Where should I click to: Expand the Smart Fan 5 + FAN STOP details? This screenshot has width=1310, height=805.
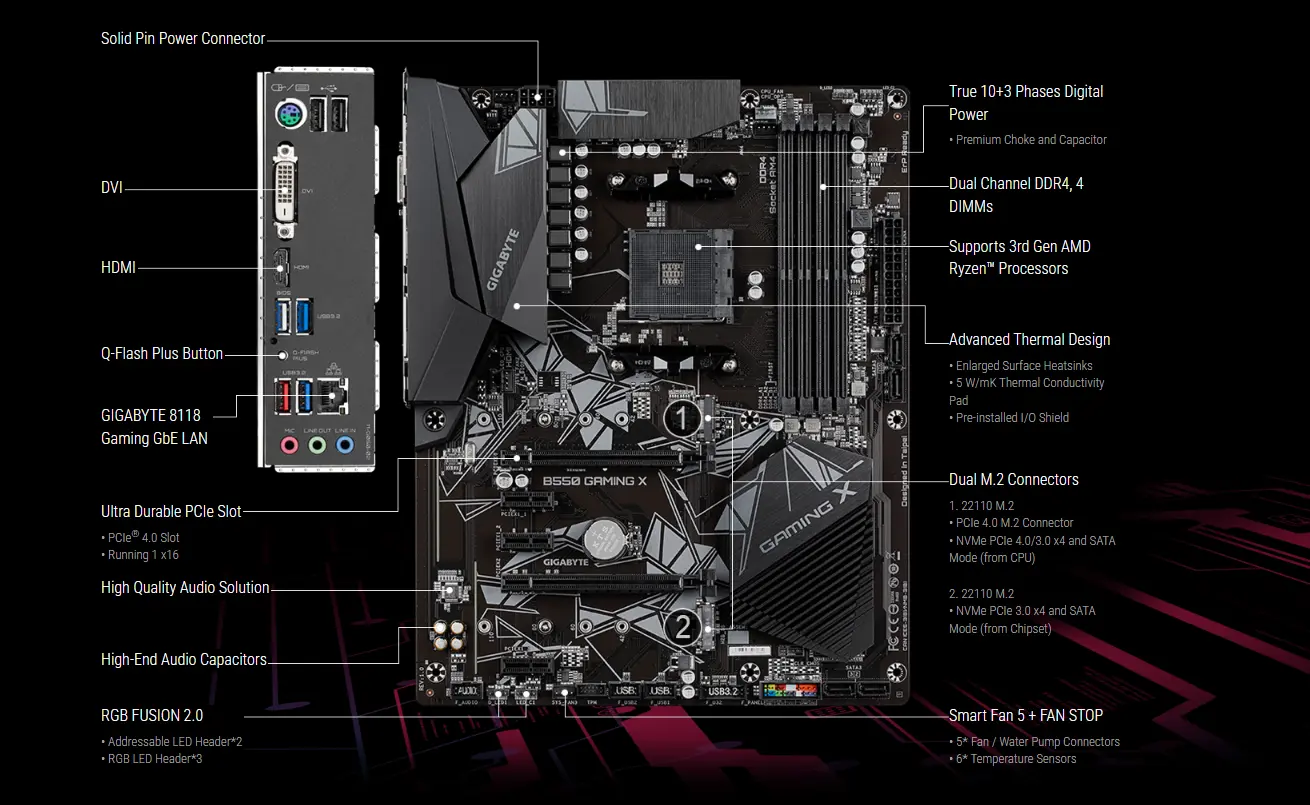click(x=1025, y=715)
